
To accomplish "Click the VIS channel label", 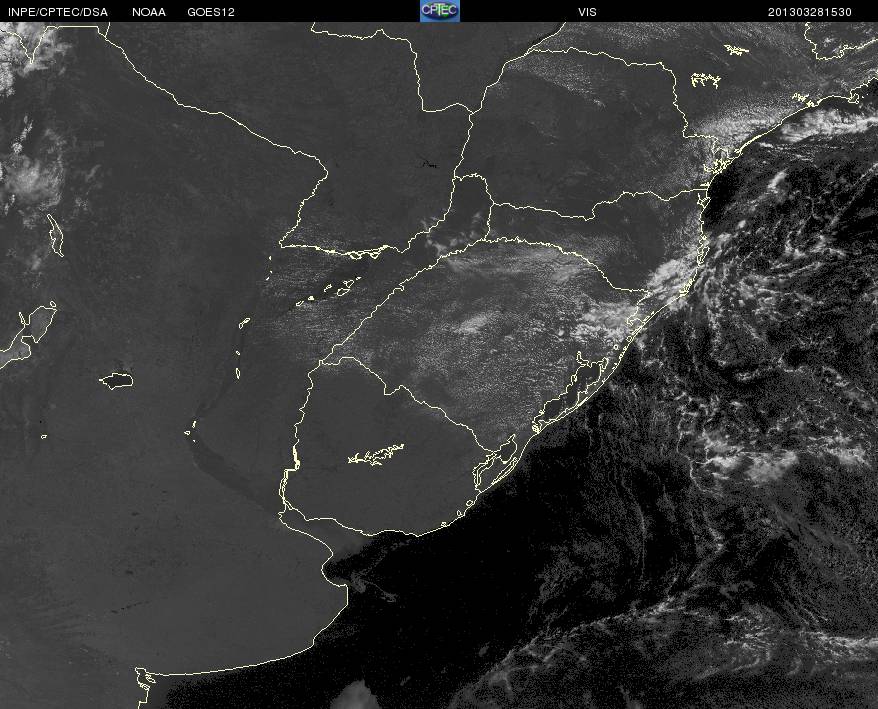I will [x=587, y=12].
